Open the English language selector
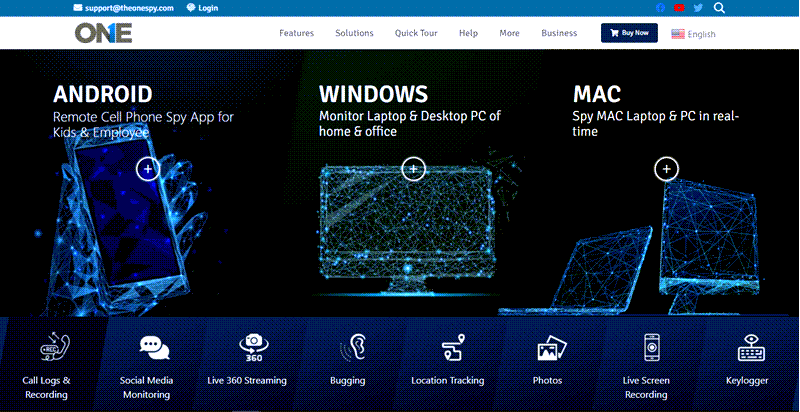 (693, 34)
